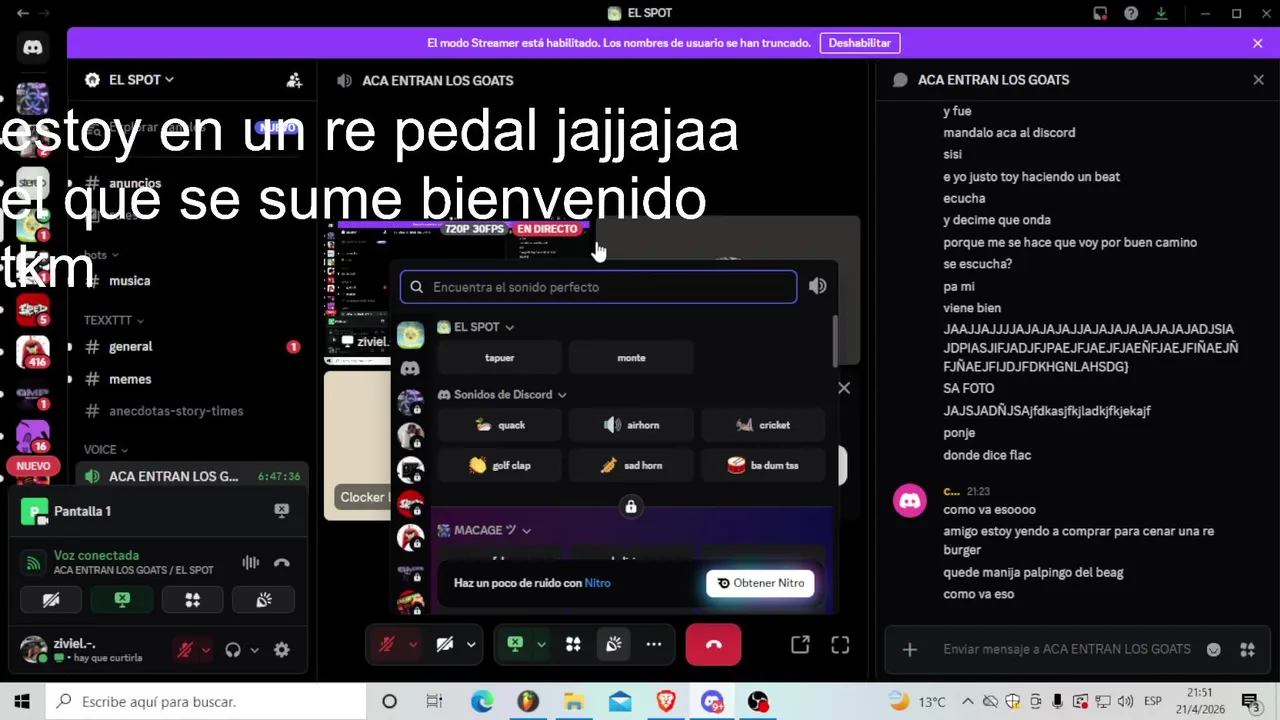Screen dimensions: 1280x720
Task: Click soundboard search field
Action: [598, 287]
